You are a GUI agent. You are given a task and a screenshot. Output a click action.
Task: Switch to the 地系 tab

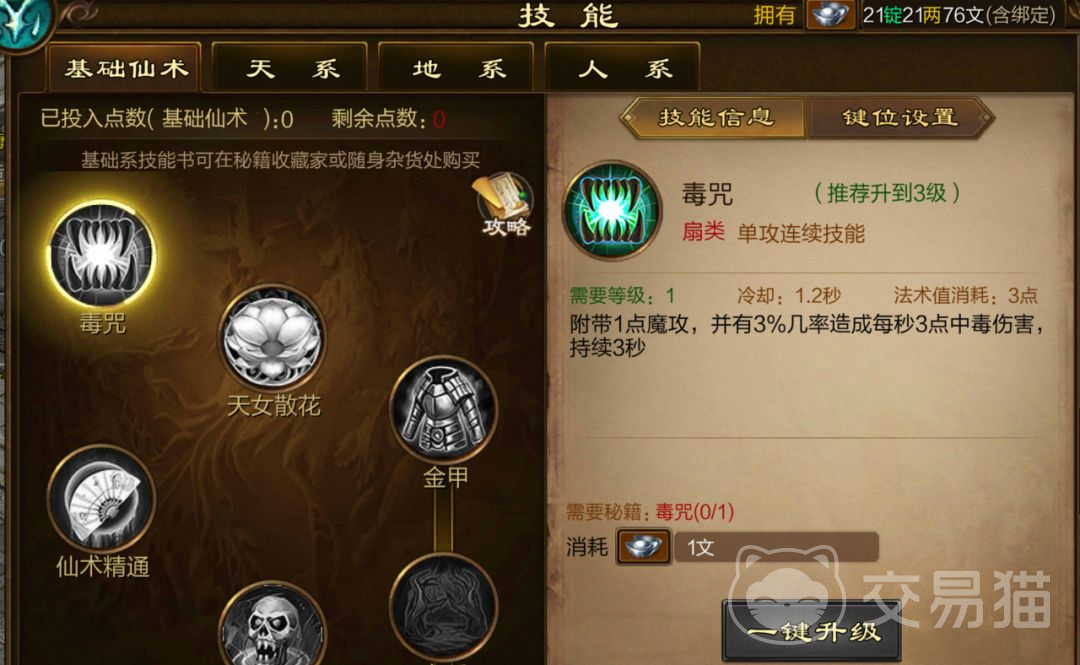click(x=456, y=68)
